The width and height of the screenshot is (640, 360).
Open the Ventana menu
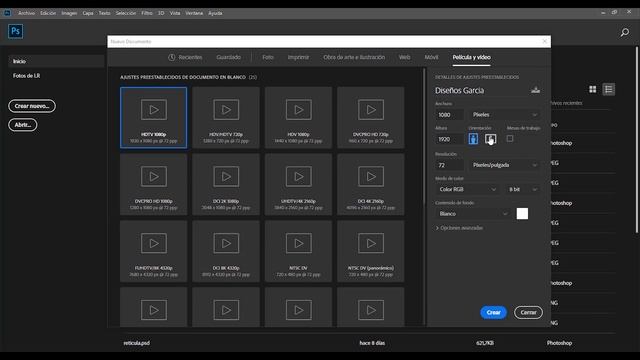(x=194, y=13)
